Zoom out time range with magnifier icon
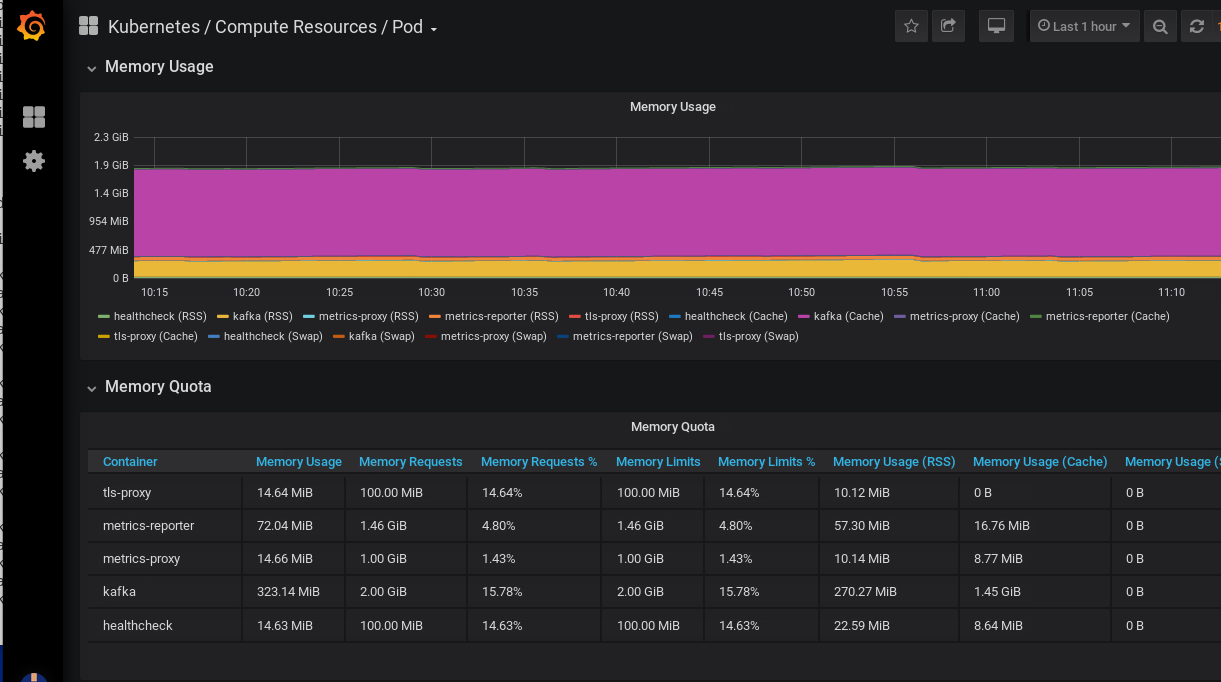 pos(1160,27)
